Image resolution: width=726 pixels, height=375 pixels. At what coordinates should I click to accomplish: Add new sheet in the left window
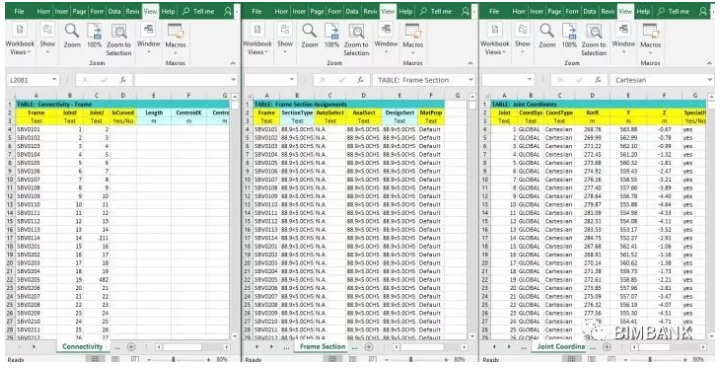(131, 347)
